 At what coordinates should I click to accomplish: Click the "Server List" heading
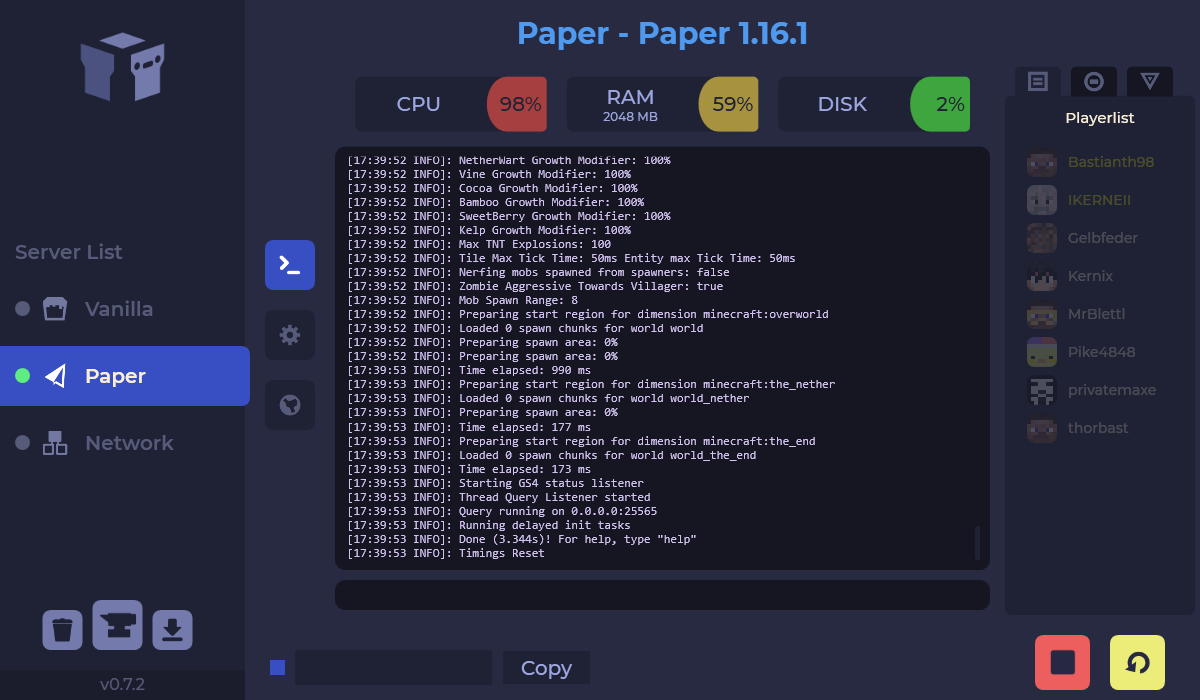pyautogui.click(x=69, y=252)
